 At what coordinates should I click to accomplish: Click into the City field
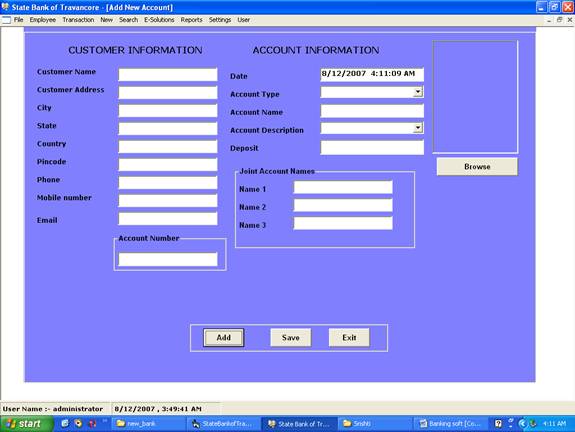[x=168, y=110]
